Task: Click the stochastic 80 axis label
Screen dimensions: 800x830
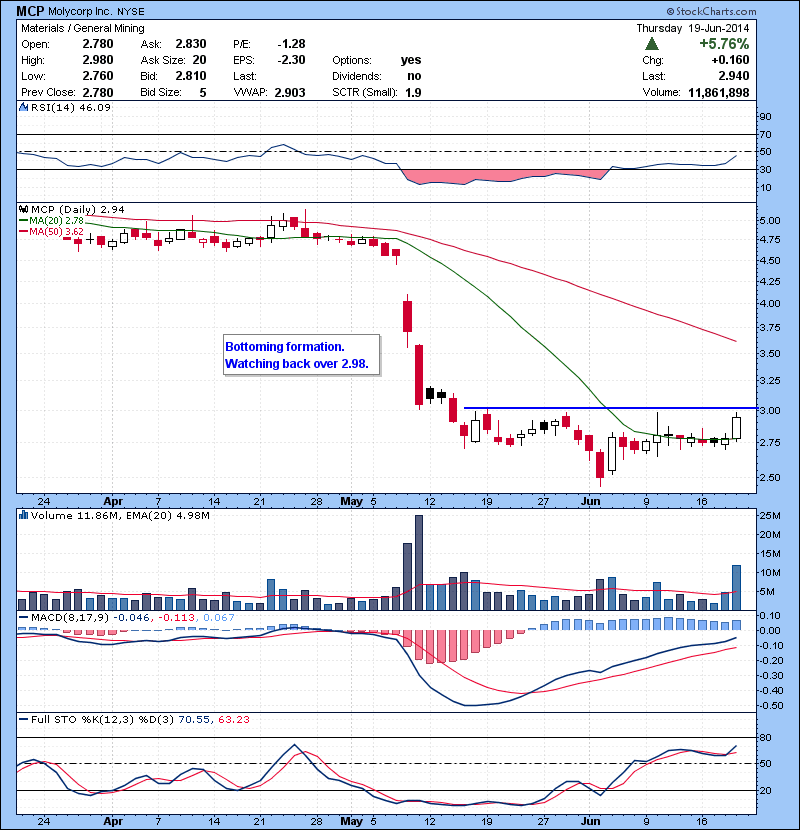Action: 766,737
